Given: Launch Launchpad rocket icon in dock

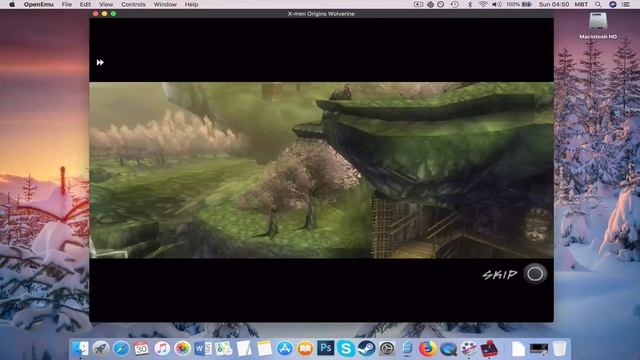Looking at the screenshot, I should click(x=100, y=349).
